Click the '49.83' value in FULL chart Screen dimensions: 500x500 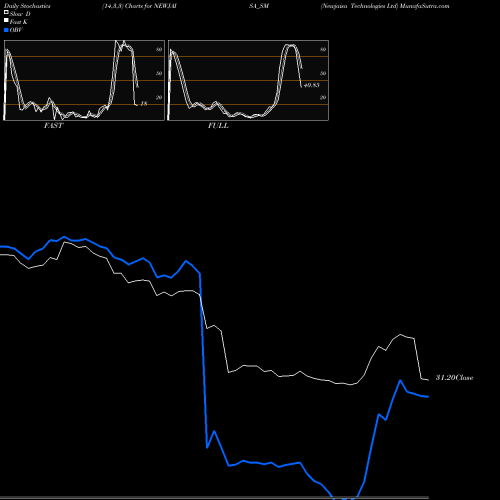(312, 85)
